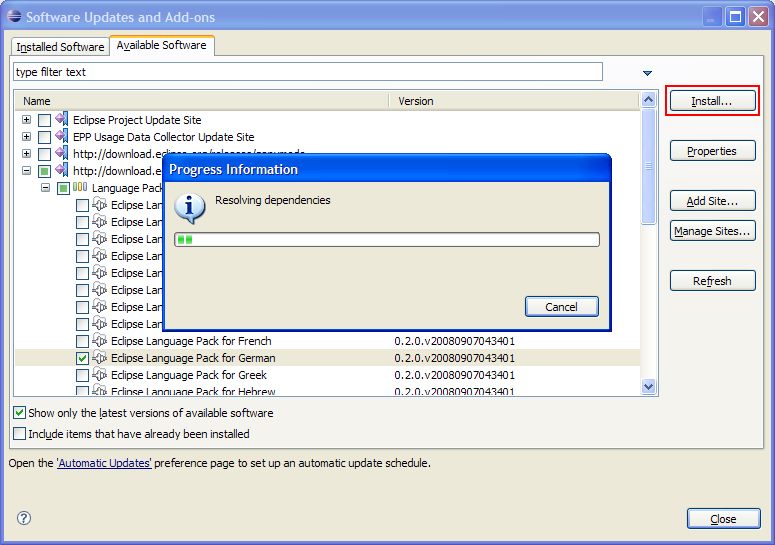Image resolution: width=775 pixels, height=545 pixels.
Task: Uncheck Eclipse Language Pack for German
Action: tap(83, 358)
